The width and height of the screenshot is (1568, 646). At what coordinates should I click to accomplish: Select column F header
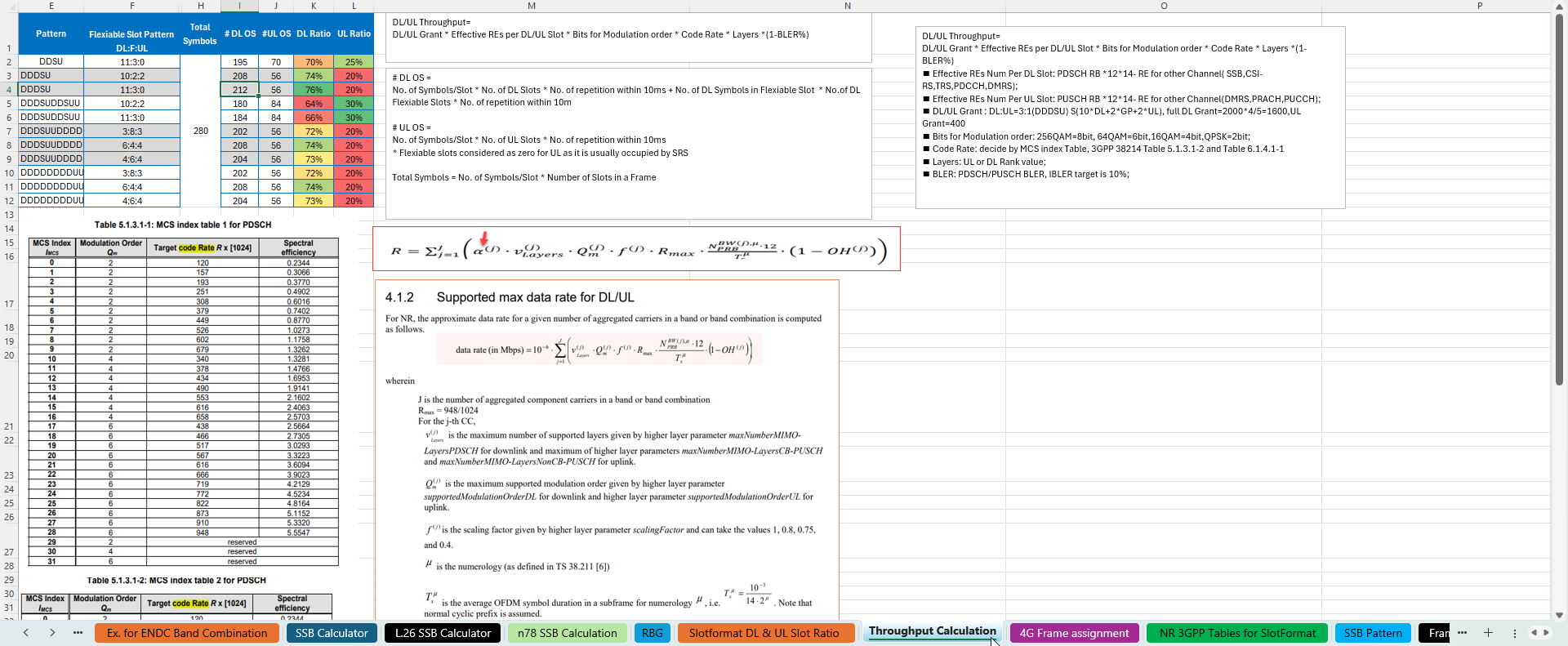131,6
